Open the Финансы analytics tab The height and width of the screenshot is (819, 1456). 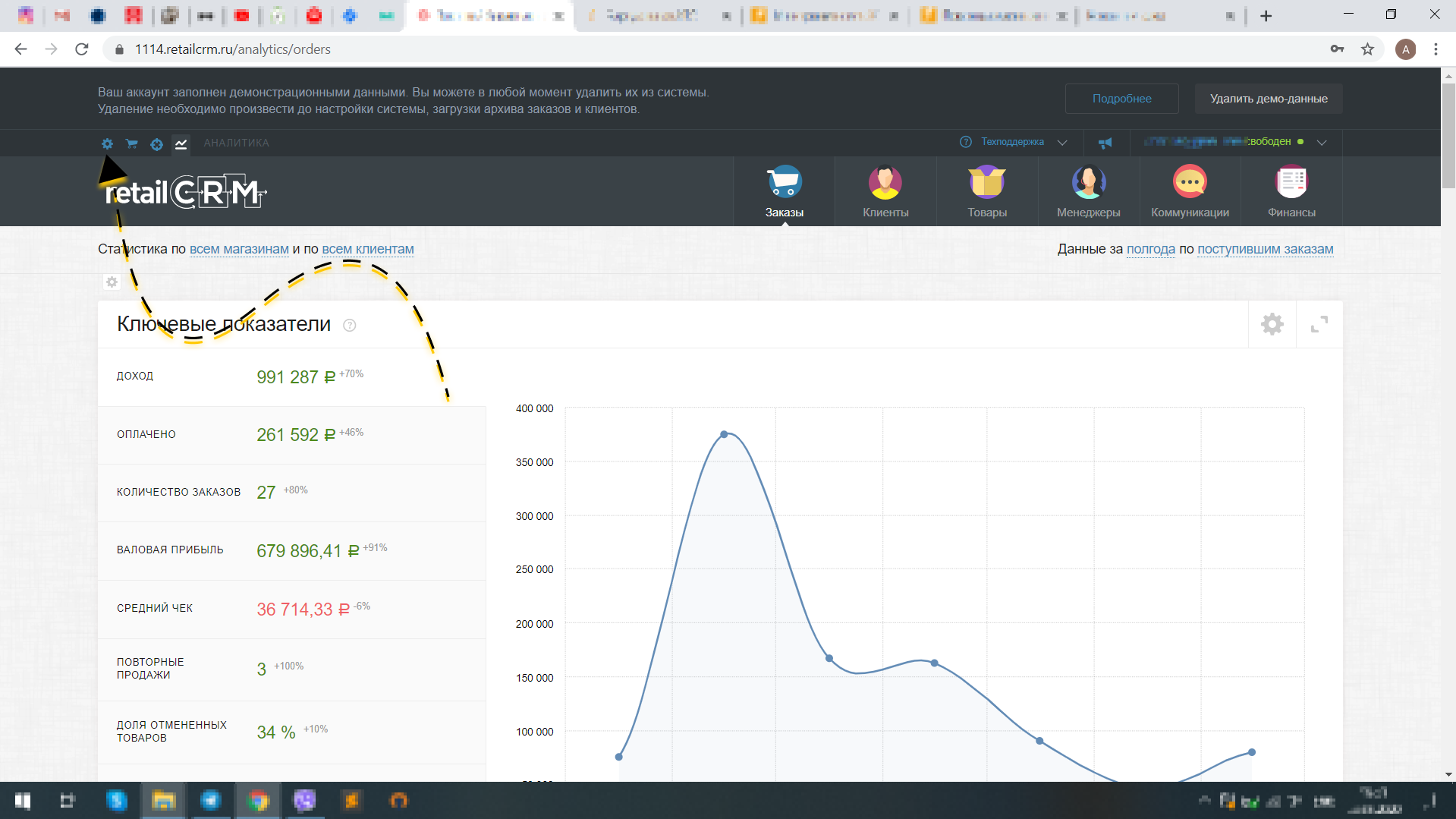1291,192
